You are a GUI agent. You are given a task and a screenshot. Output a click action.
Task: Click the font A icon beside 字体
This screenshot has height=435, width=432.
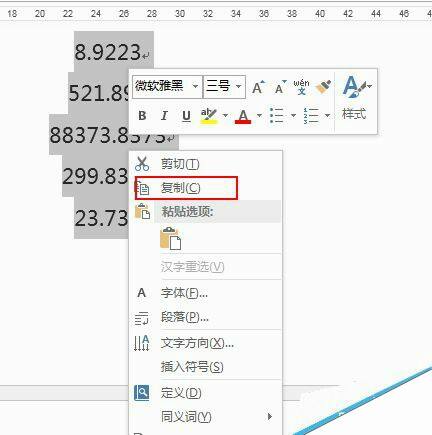tap(142, 293)
